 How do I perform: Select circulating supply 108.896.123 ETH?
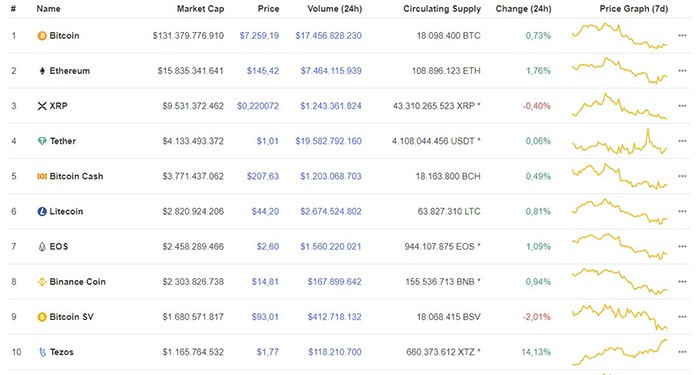[446, 71]
